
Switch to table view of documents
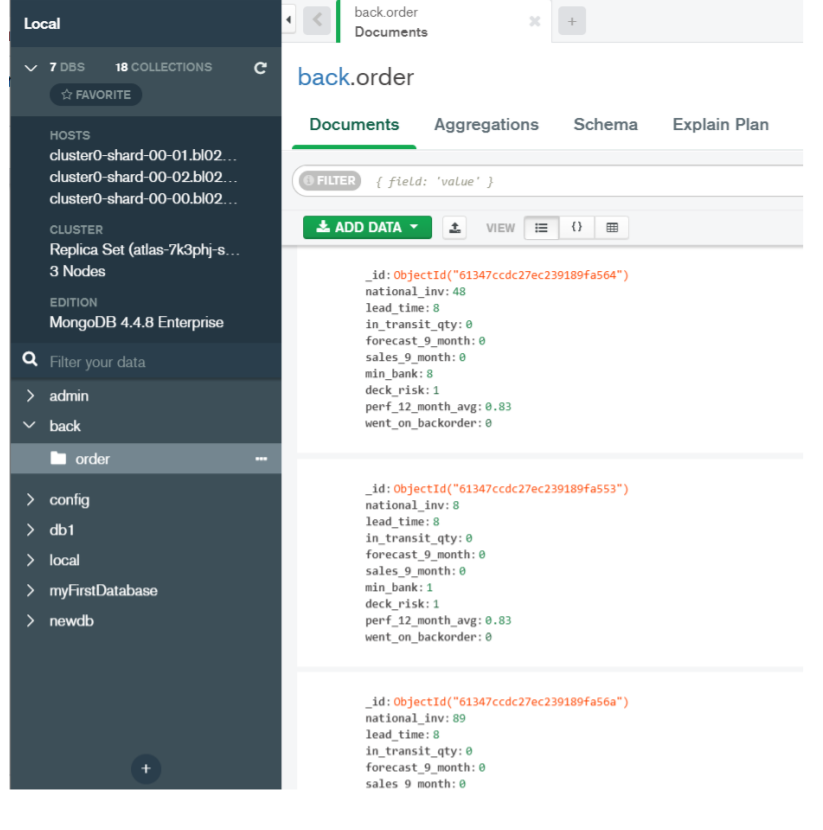(612, 228)
